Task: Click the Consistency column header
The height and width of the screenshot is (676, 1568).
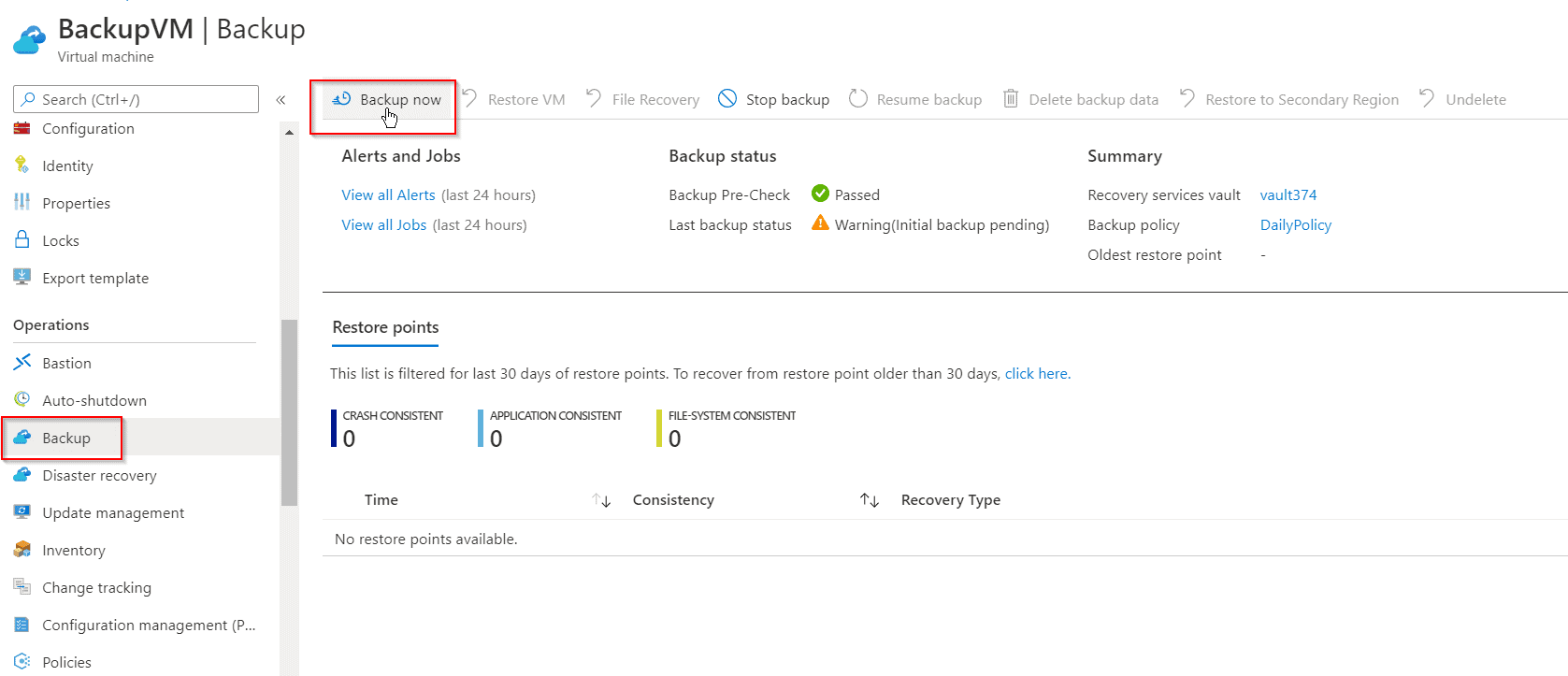Action: tap(673, 499)
